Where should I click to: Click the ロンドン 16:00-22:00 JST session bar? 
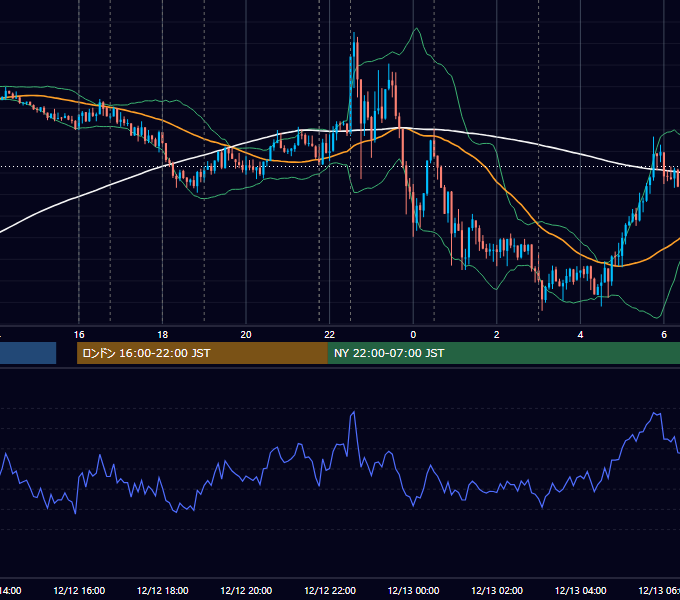coord(202,353)
